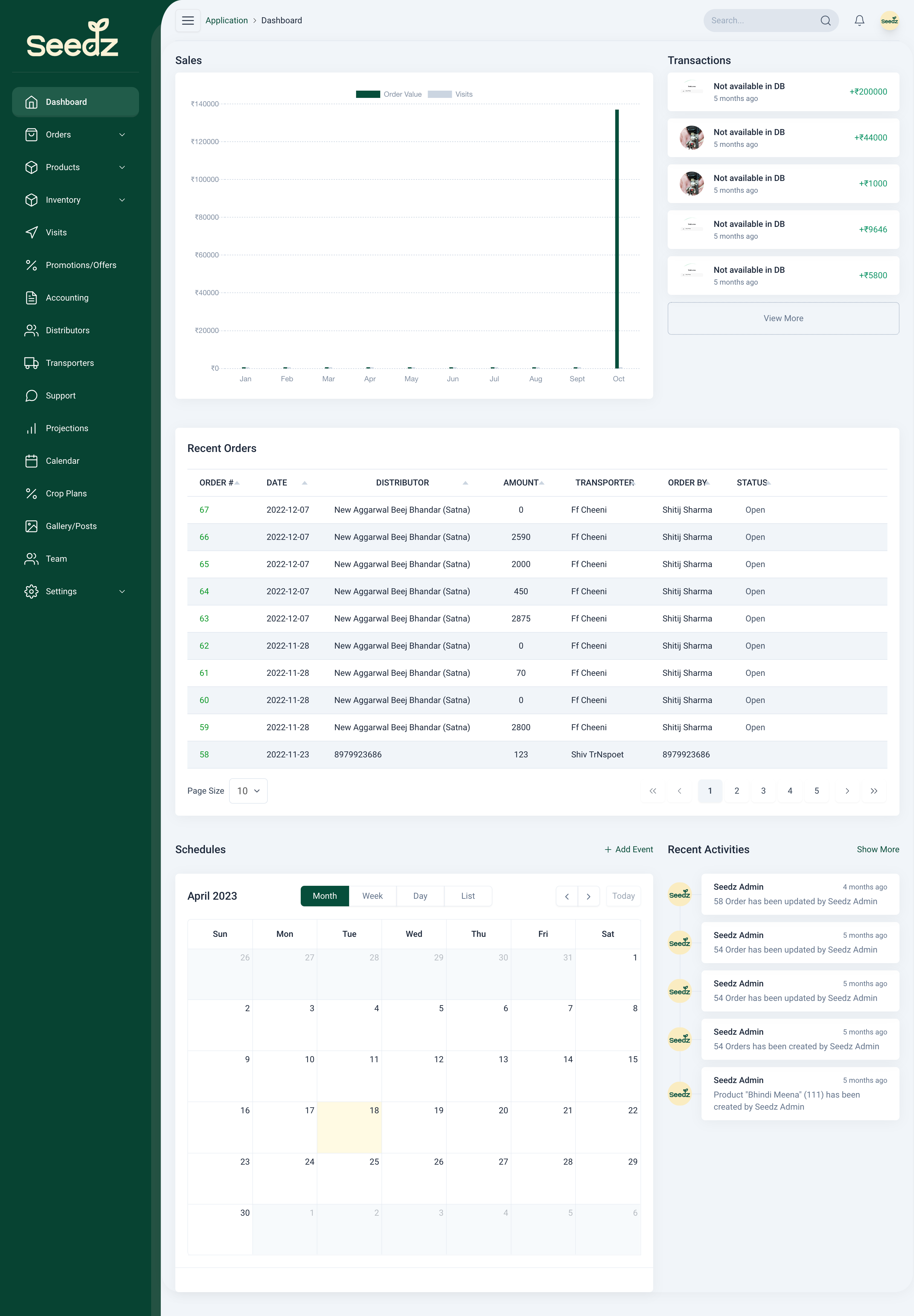Image resolution: width=914 pixels, height=1316 pixels.
Task: Expand the Products submenu chevron
Action: click(122, 167)
